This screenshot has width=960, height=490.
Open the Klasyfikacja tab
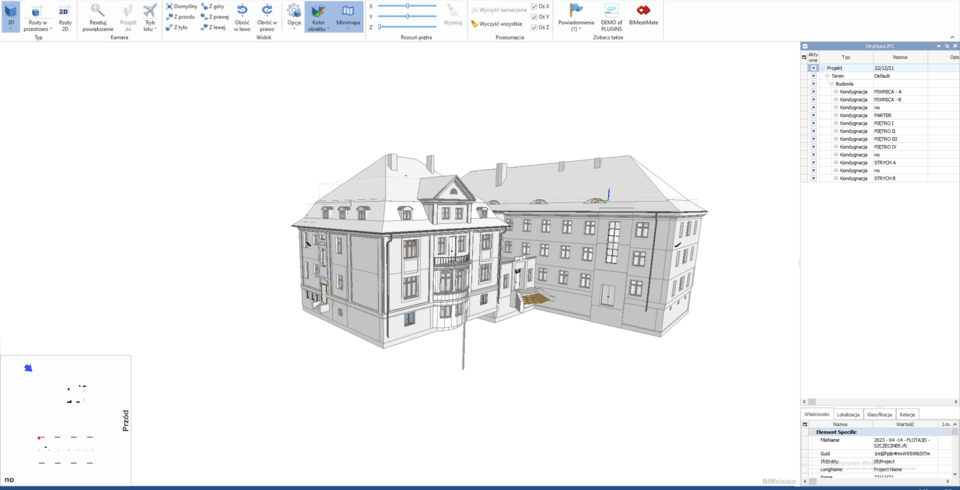879,414
